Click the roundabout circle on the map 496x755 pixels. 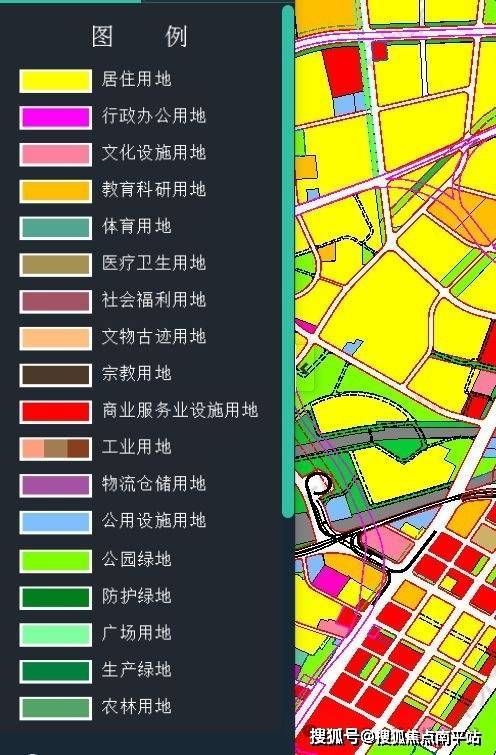(x=318, y=483)
